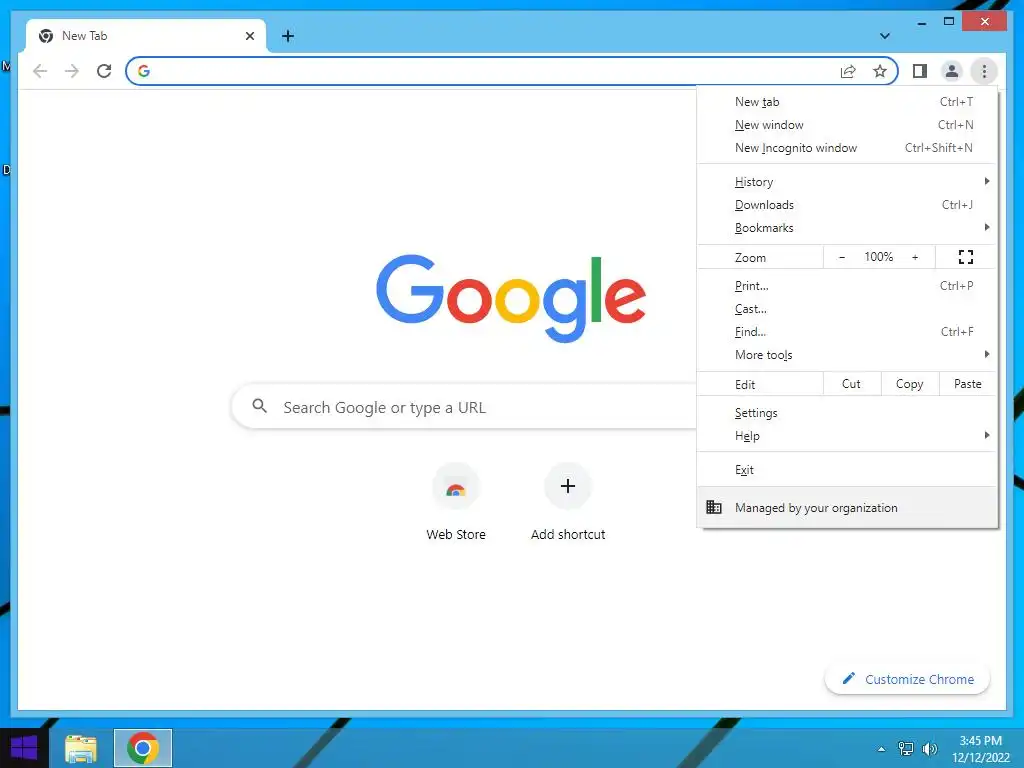This screenshot has width=1024, height=768.
Task: Reload the page with the refresh icon
Action: 104,71
